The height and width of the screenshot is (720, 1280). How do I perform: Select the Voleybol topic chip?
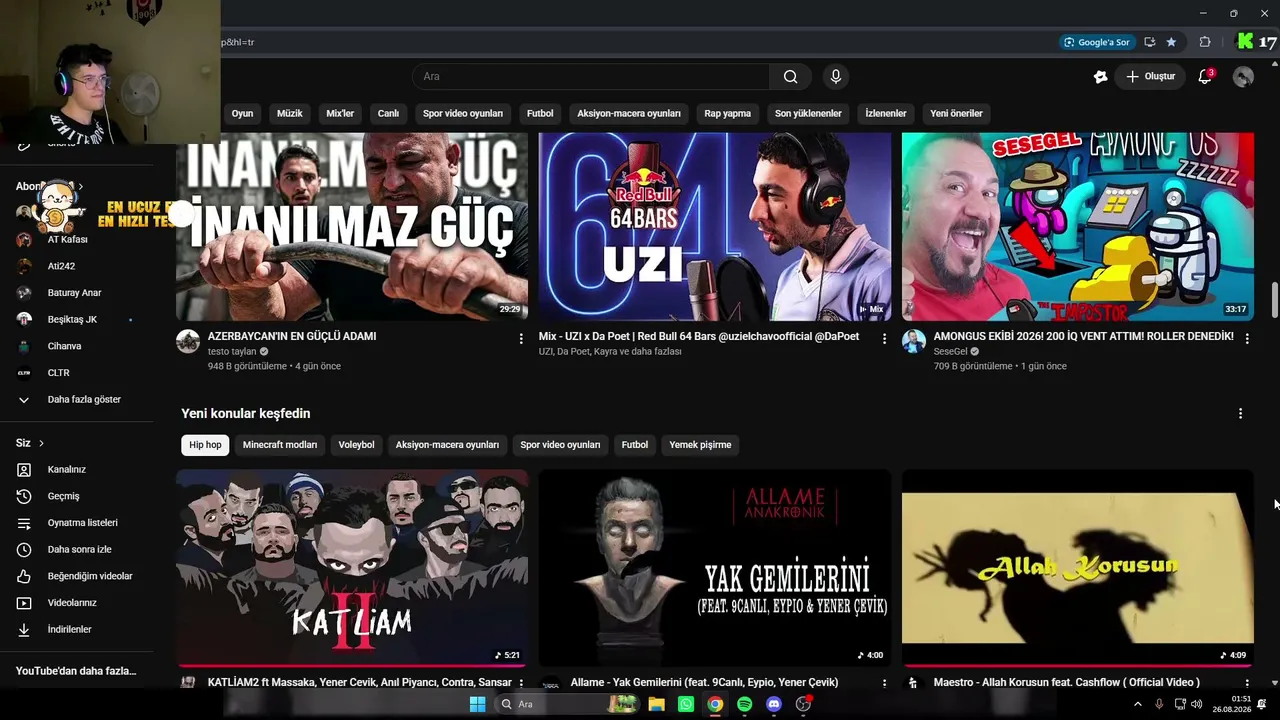coord(356,445)
